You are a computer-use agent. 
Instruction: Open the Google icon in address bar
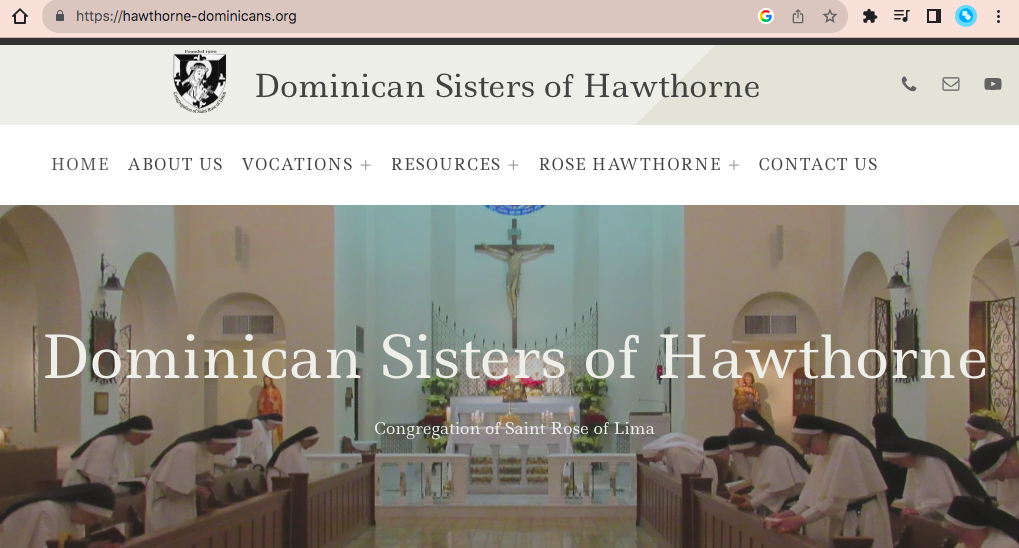766,16
